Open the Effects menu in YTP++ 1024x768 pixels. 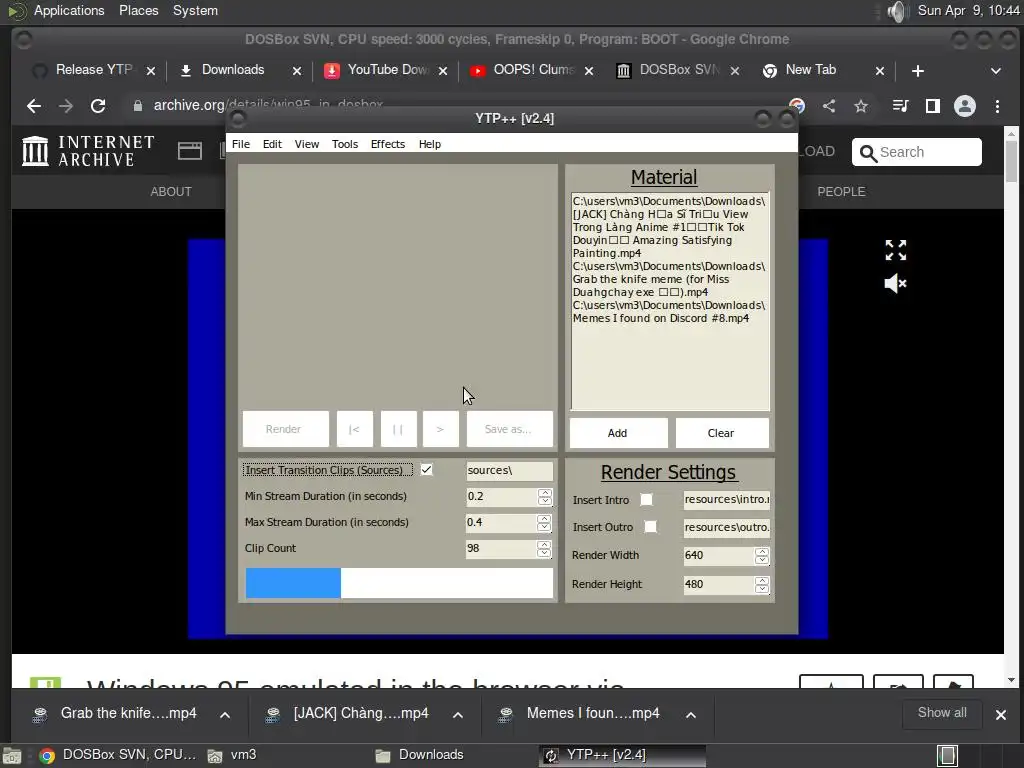click(x=387, y=144)
